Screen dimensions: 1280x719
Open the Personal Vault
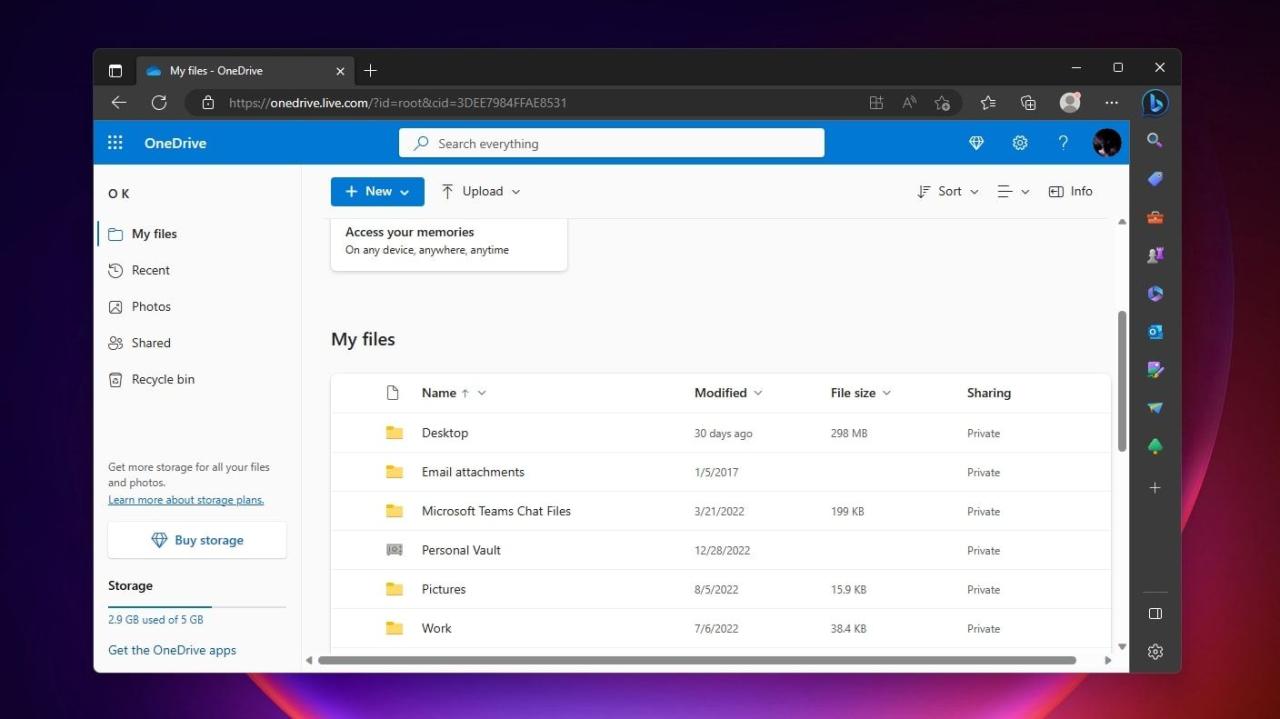point(461,550)
